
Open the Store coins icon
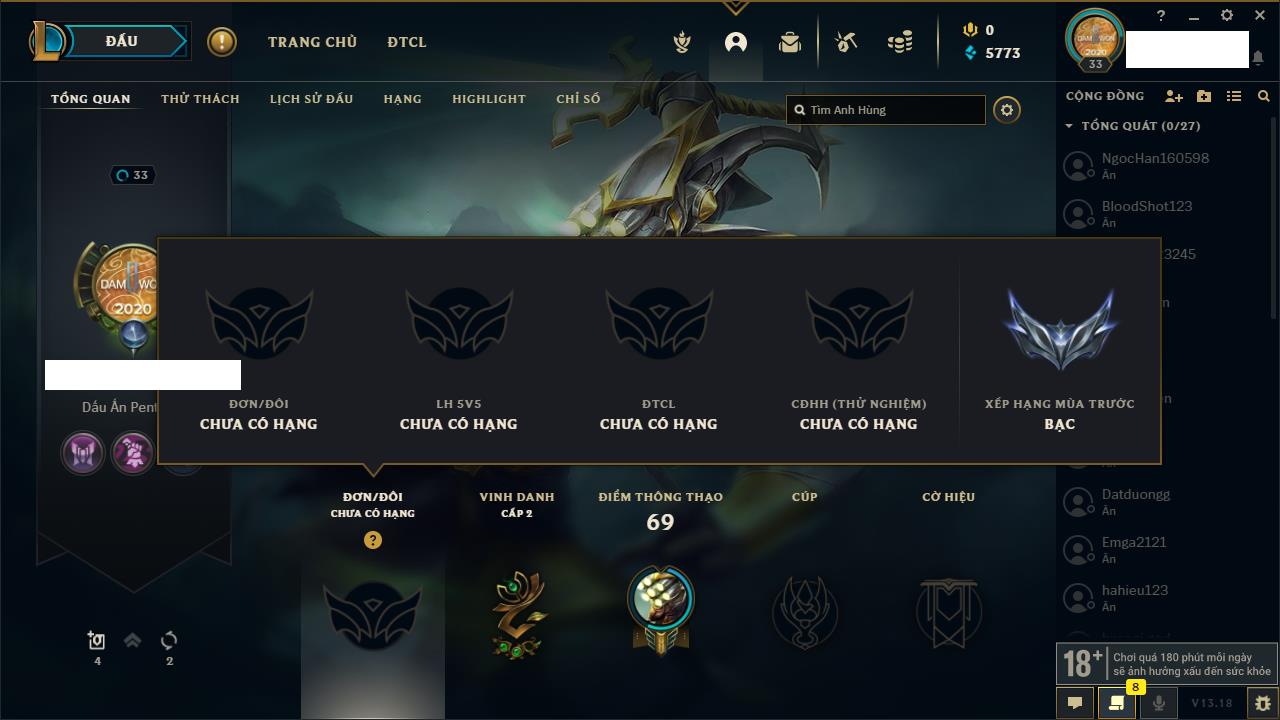pos(900,42)
